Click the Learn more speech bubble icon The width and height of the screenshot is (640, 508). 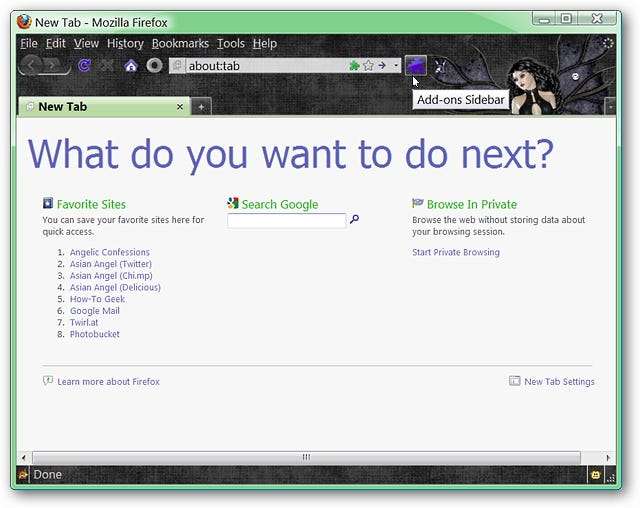[48, 381]
